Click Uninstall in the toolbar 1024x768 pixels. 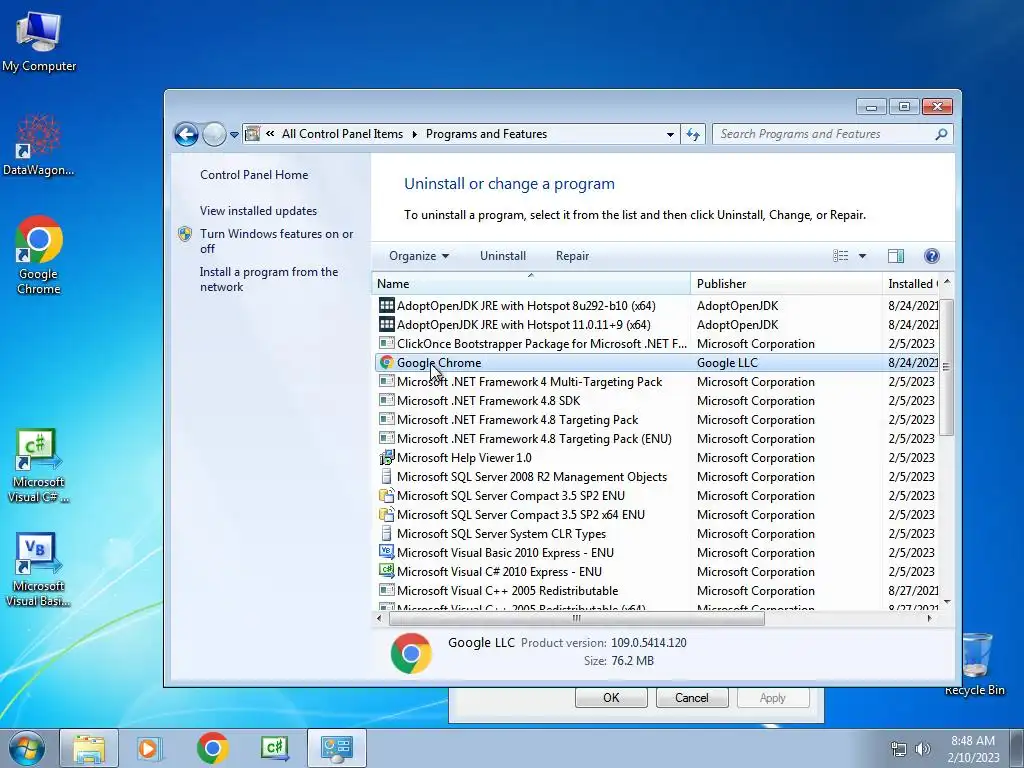click(503, 256)
